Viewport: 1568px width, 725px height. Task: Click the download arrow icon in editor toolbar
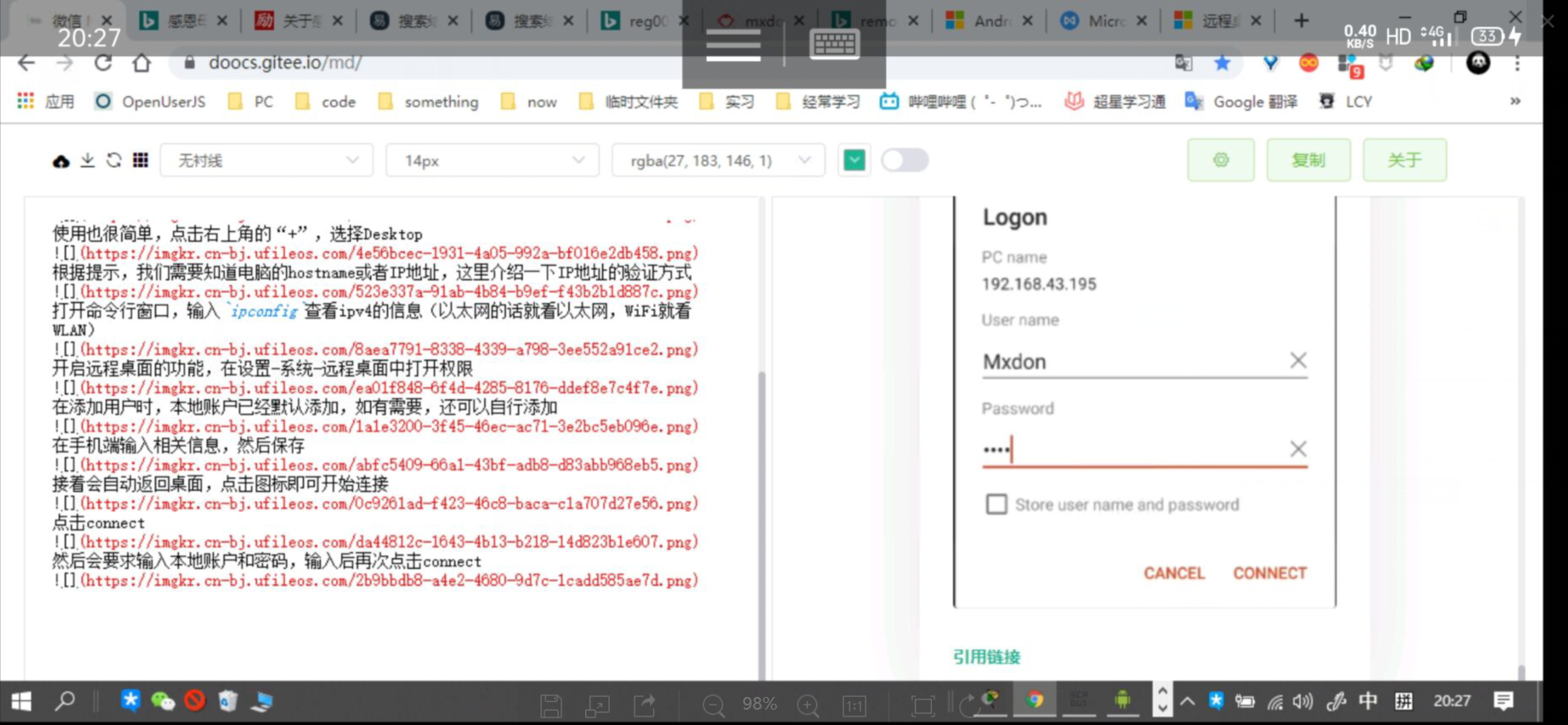tap(87, 160)
